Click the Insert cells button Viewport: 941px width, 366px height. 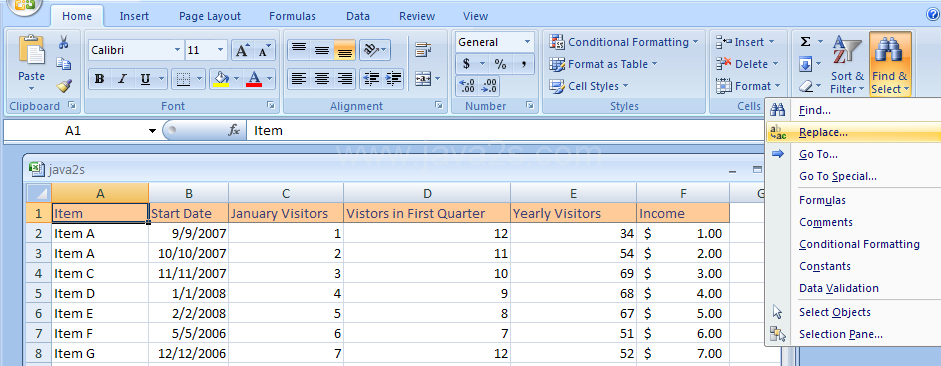point(745,42)
